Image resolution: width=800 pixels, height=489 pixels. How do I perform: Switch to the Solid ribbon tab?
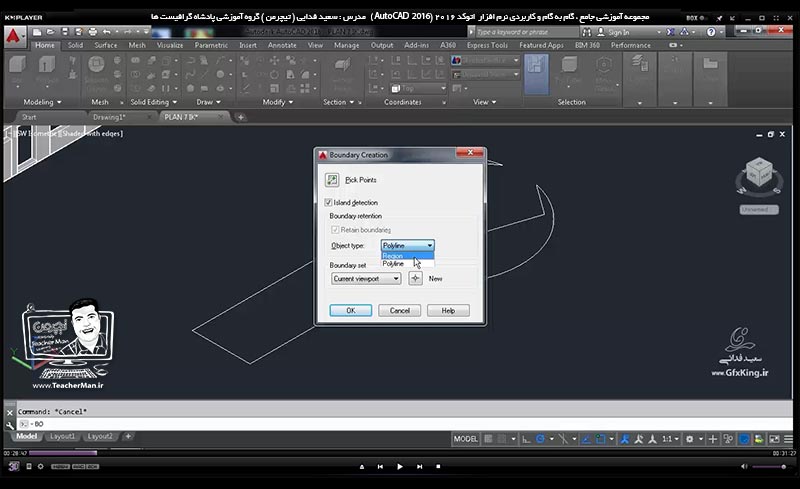pyautogui.click(x=75, y=45)
